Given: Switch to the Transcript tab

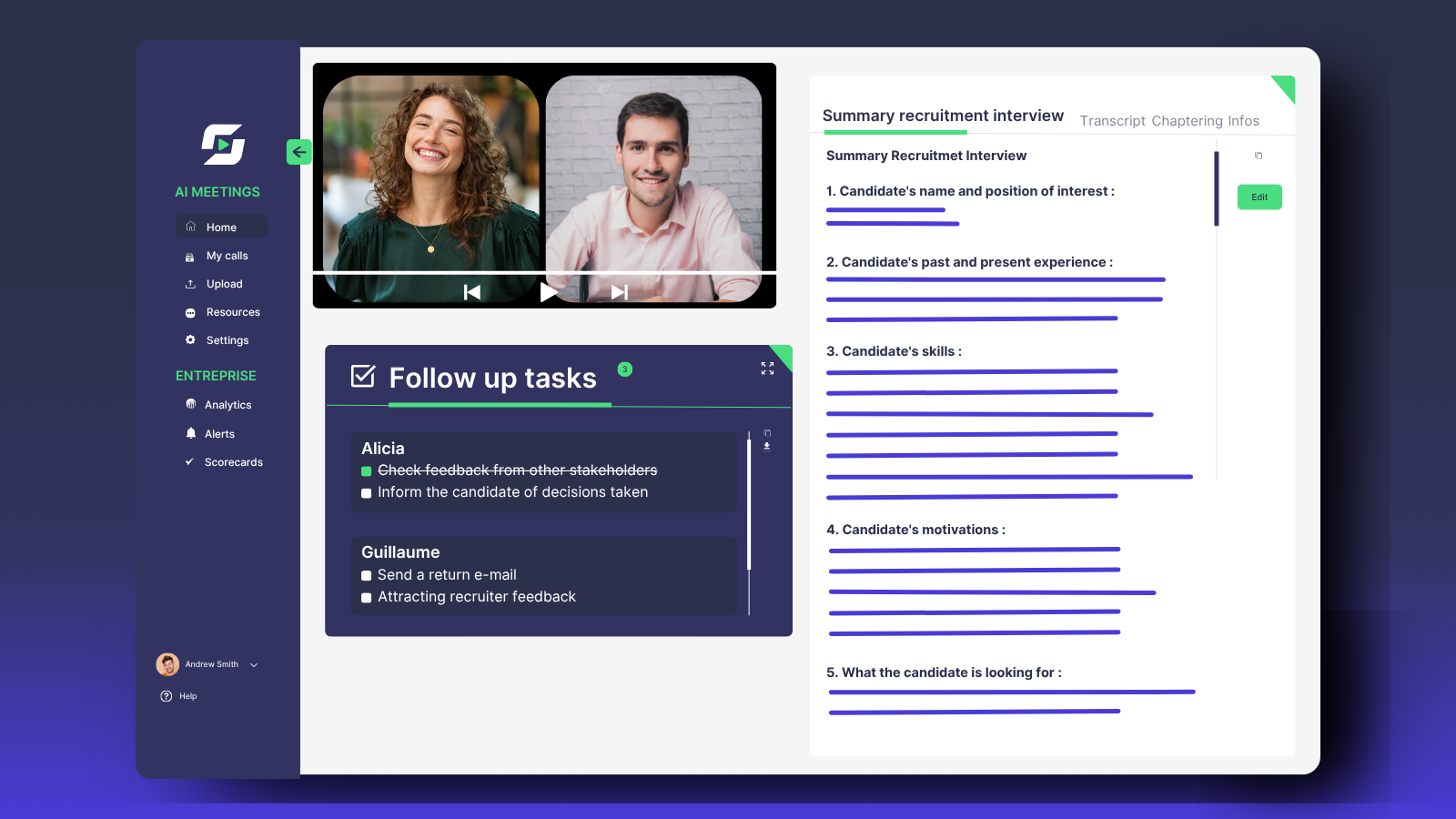Looking at the screenshot, I should click(x=1112, y=121).
